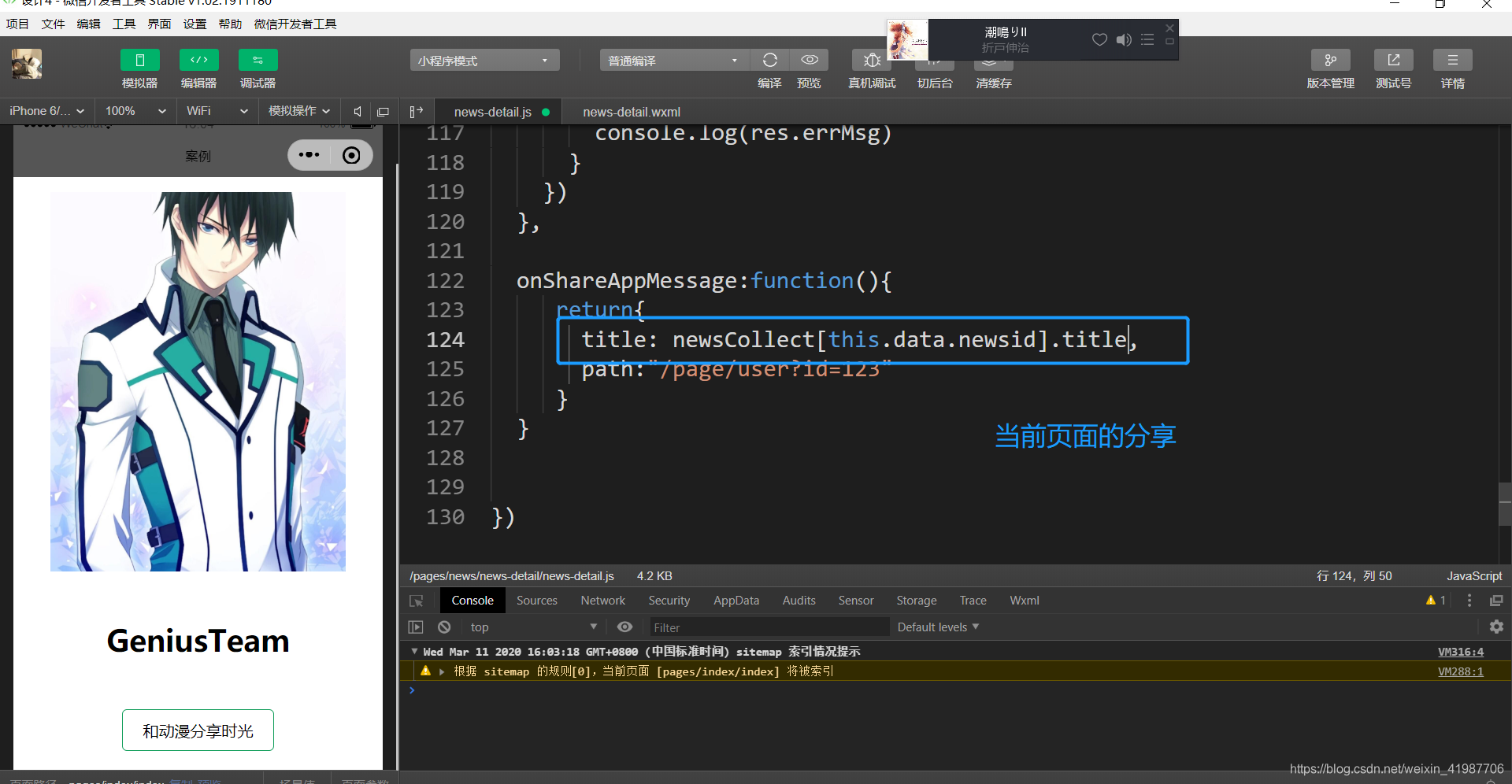Click the 和动漫分享时光 button
1512x784 pixels.
pos(198,730)
